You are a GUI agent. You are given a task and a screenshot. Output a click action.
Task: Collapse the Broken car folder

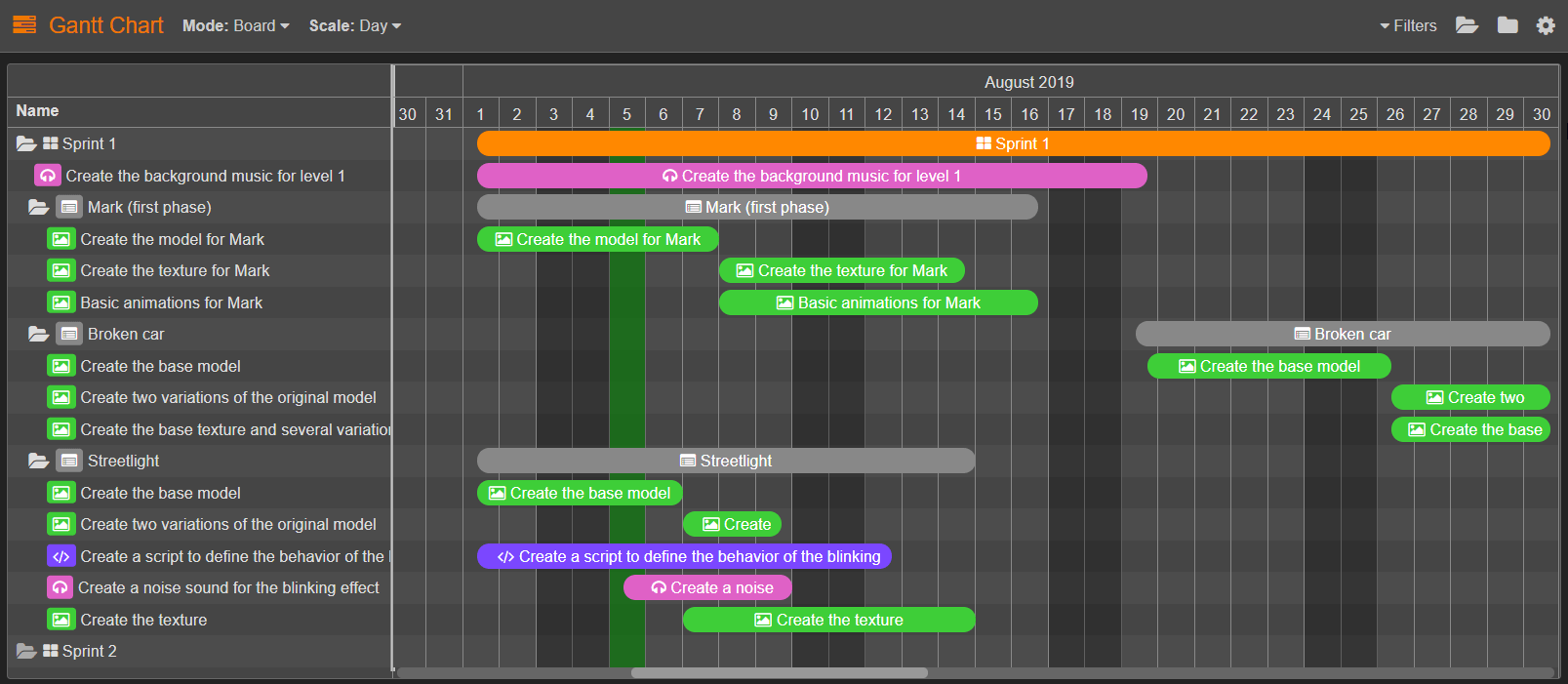coord(38,334)
